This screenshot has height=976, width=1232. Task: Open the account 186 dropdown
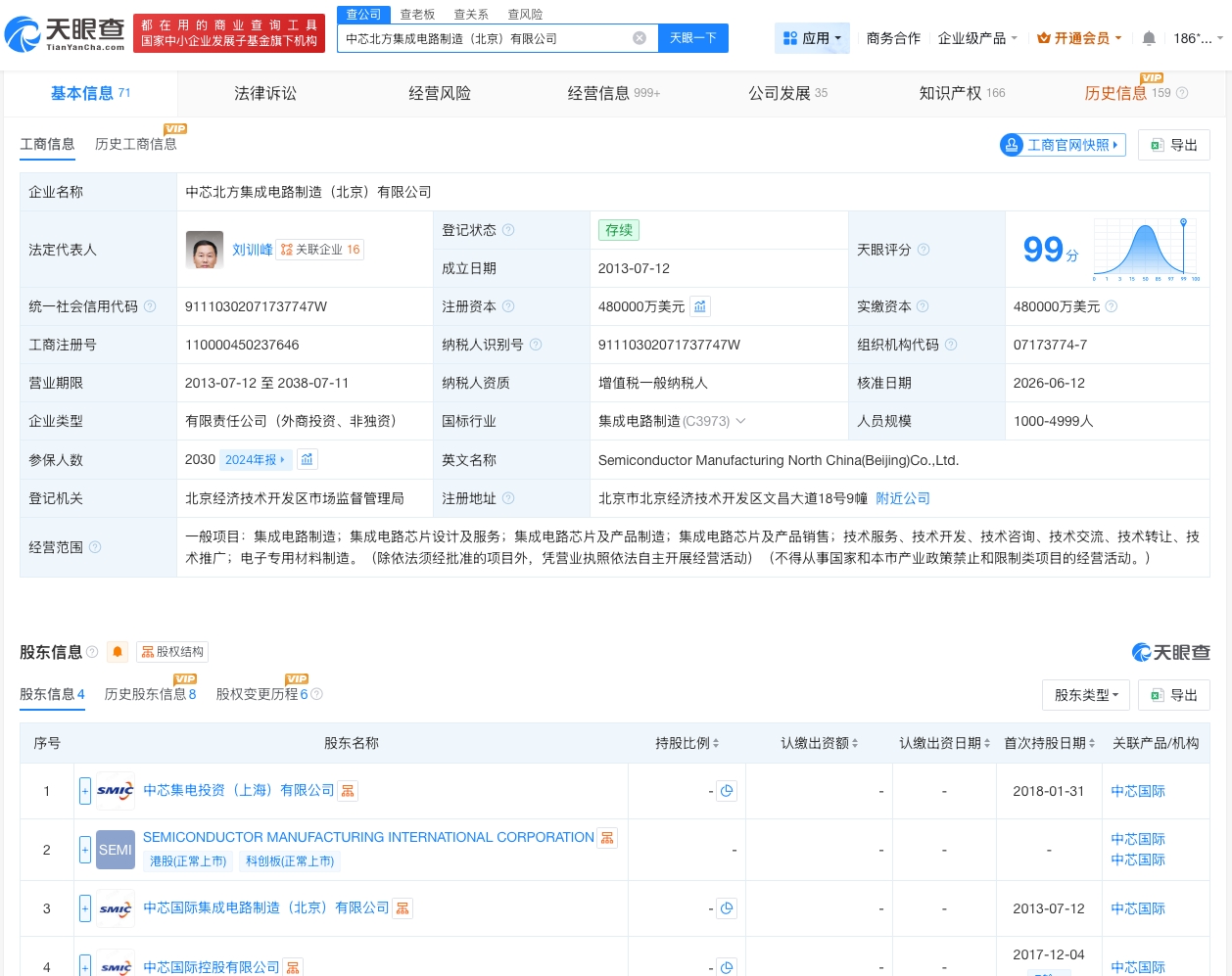point(1198,38)
